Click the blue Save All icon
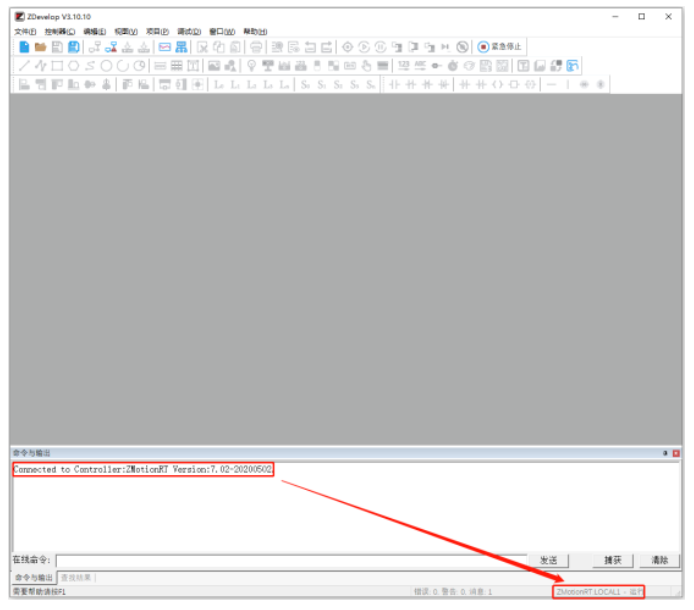 [73, 46]
